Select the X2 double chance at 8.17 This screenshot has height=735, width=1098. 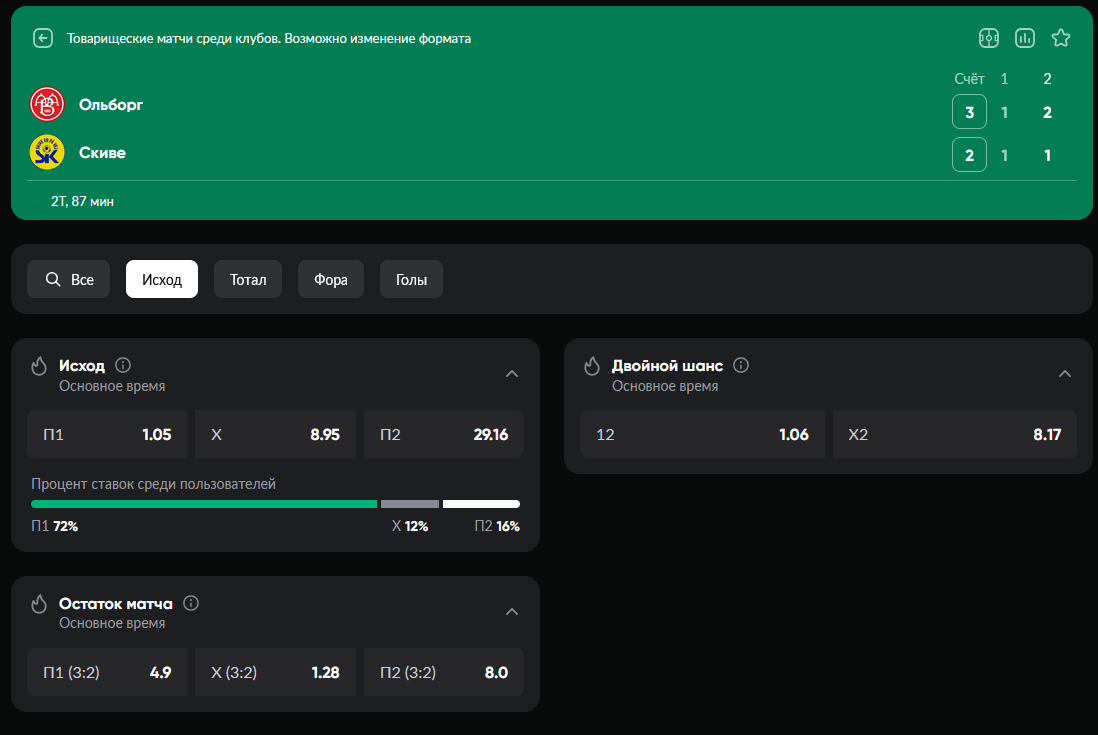point(954,434)
